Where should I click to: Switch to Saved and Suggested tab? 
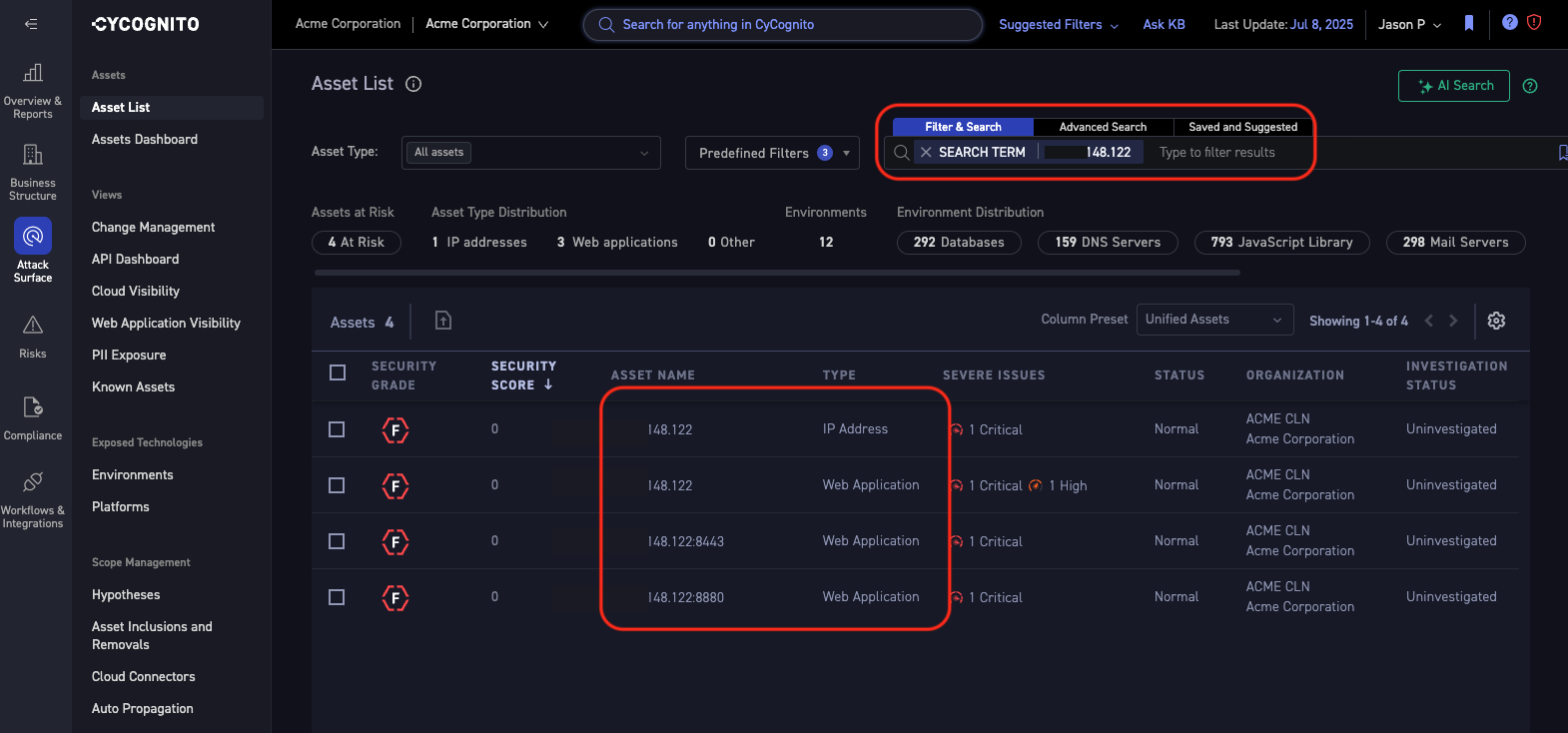(x=1243, y=127)
